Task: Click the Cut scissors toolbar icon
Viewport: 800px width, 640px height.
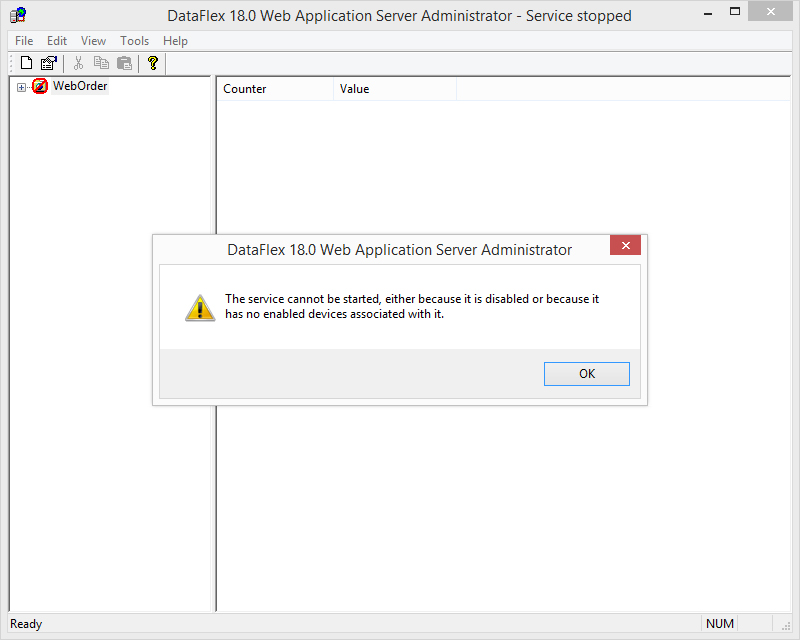Action: coord(78,63)
